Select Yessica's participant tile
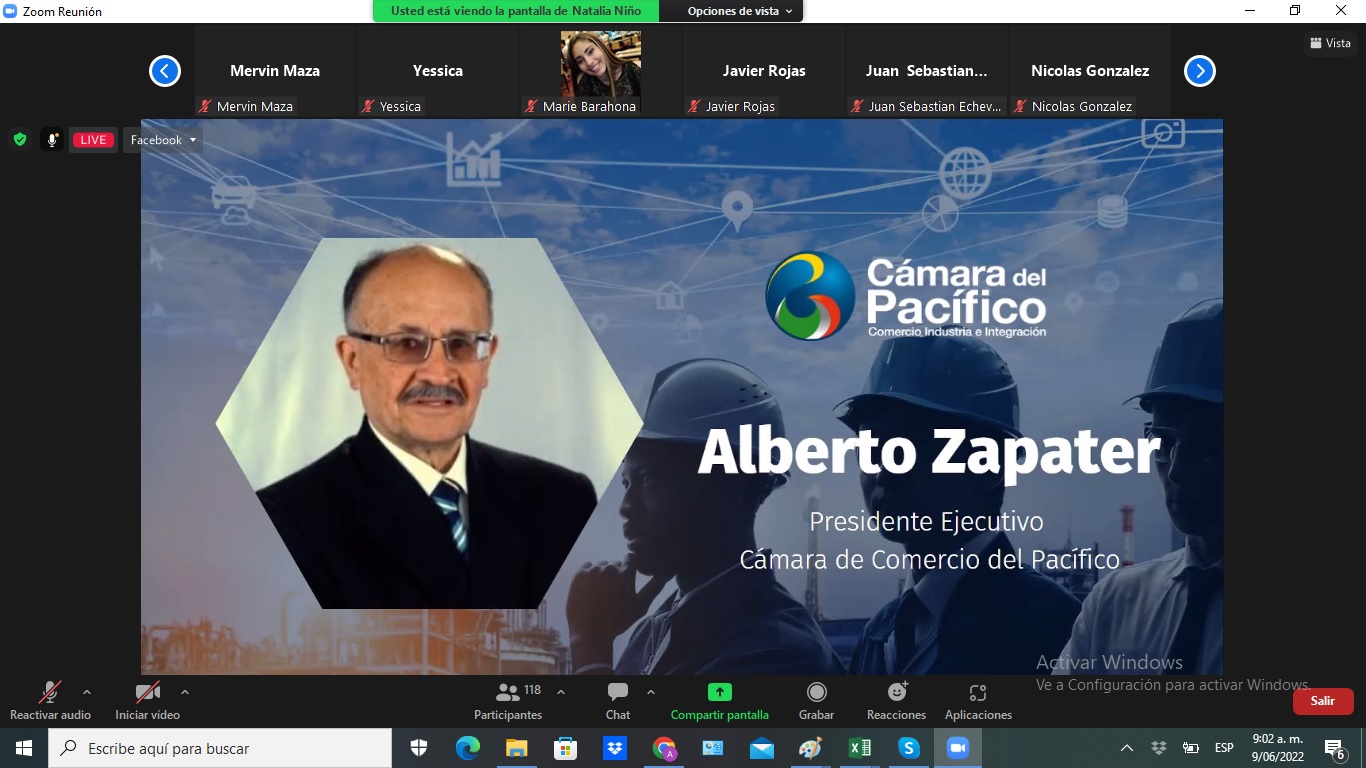Viewport: 1366px width, 768px height. 438,72
